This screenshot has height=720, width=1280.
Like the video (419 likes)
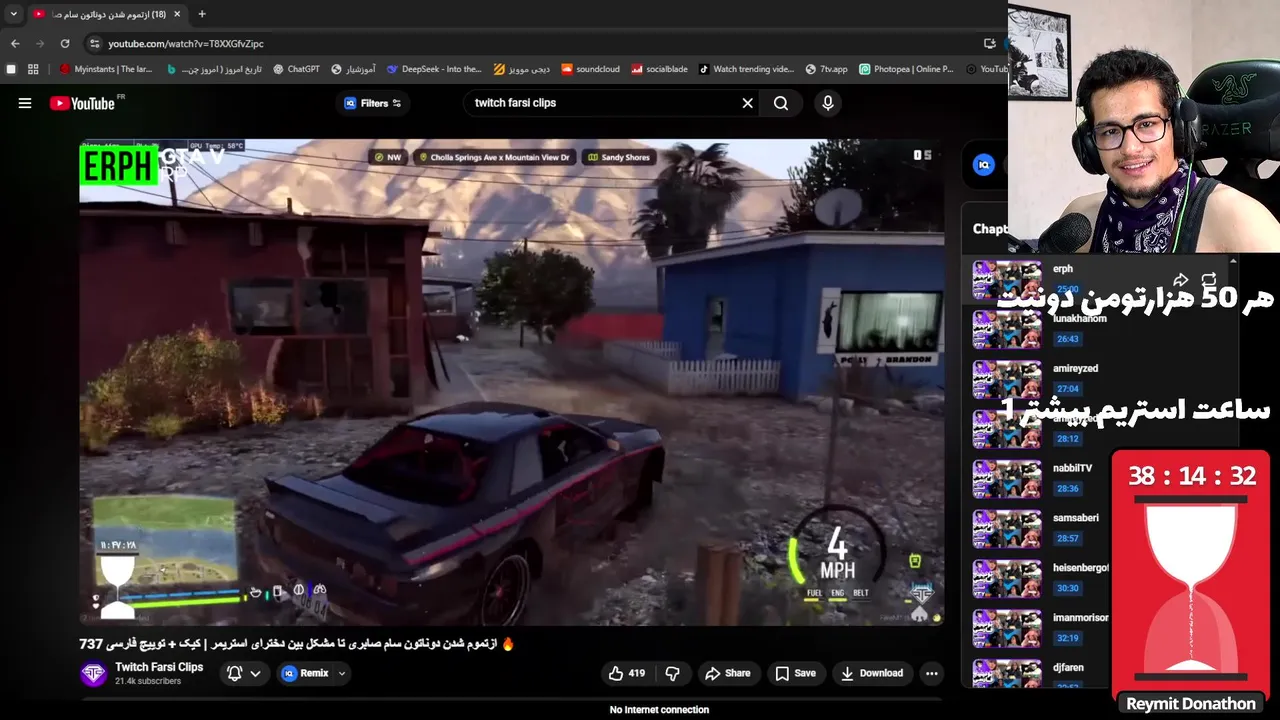tap(627, 673)
